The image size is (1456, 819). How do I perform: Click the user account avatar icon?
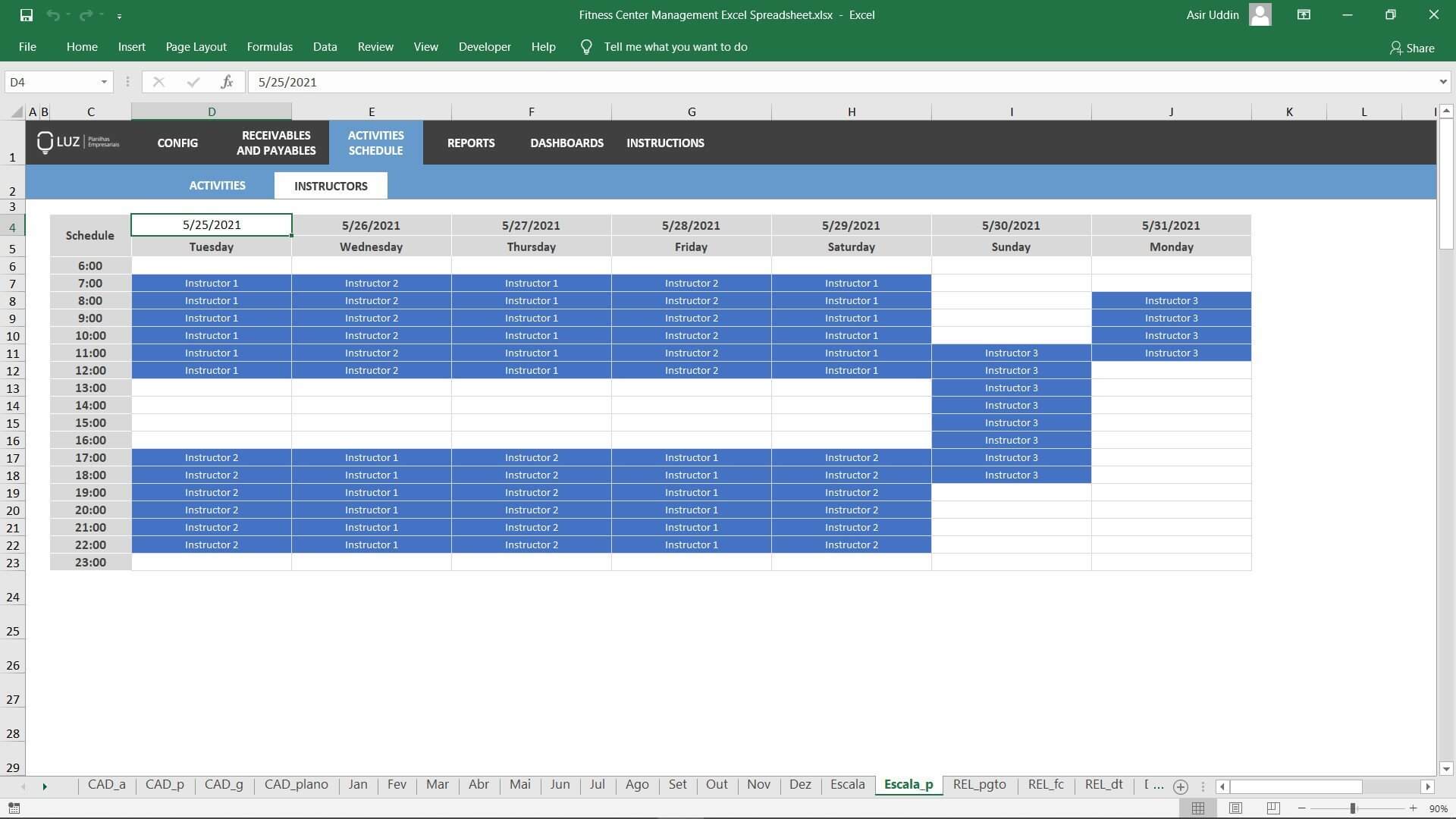click(1260, 15)
